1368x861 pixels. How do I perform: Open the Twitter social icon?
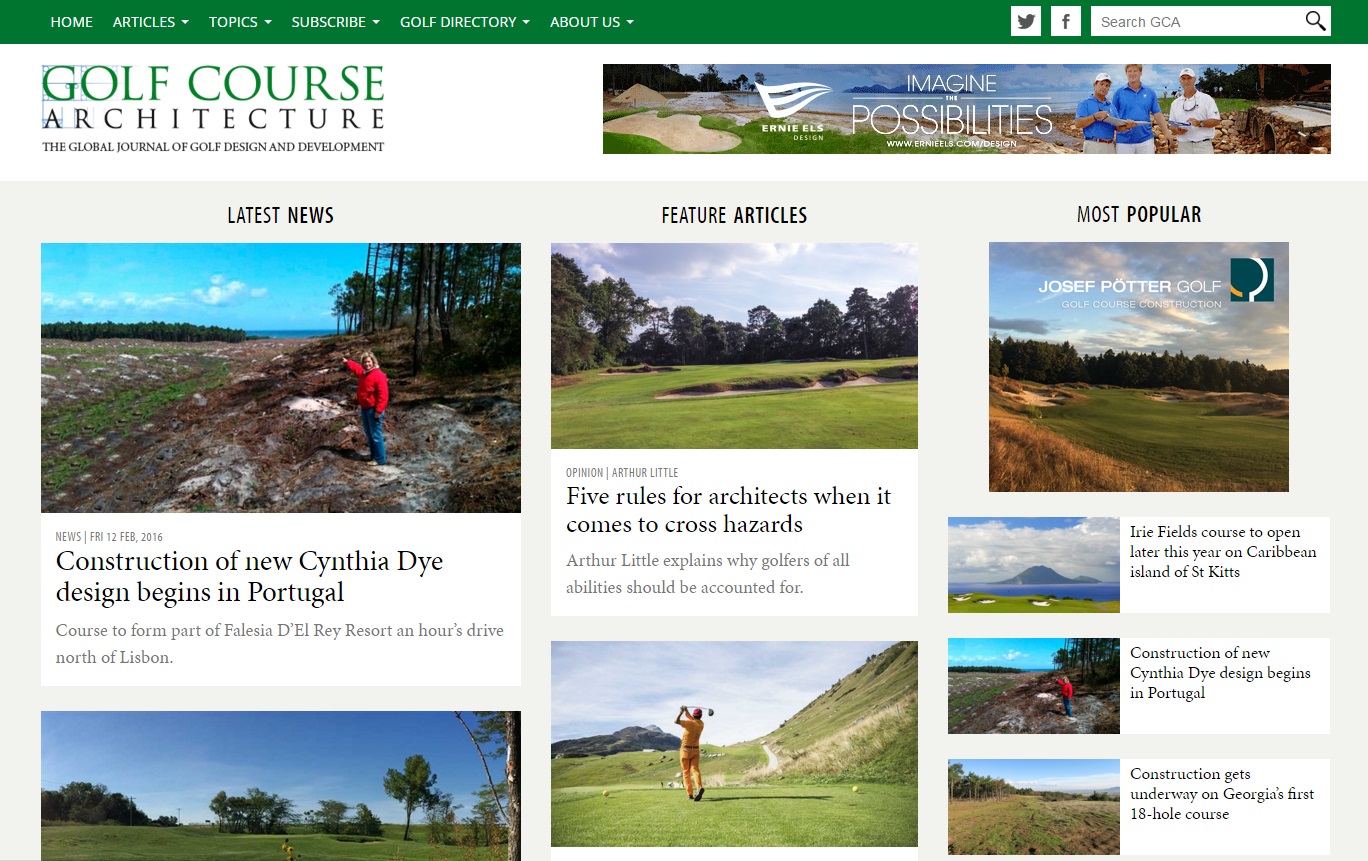[x=1026, y=21]
